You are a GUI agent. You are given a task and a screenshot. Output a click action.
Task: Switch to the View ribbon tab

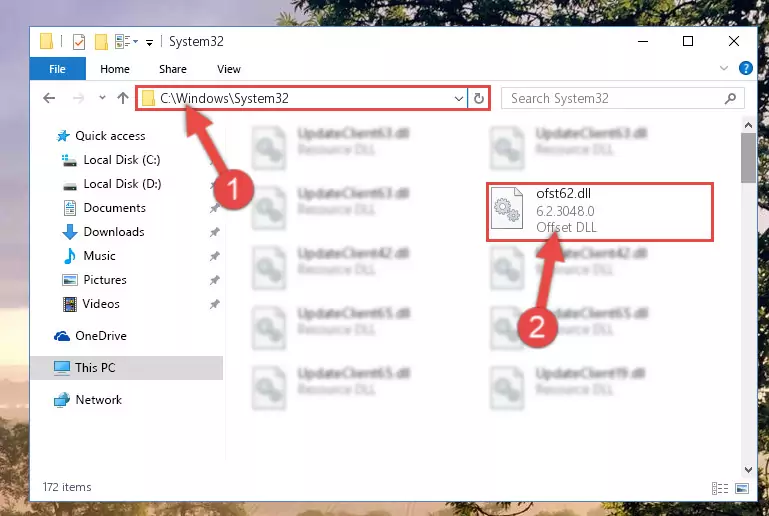[x=229, y=69]
